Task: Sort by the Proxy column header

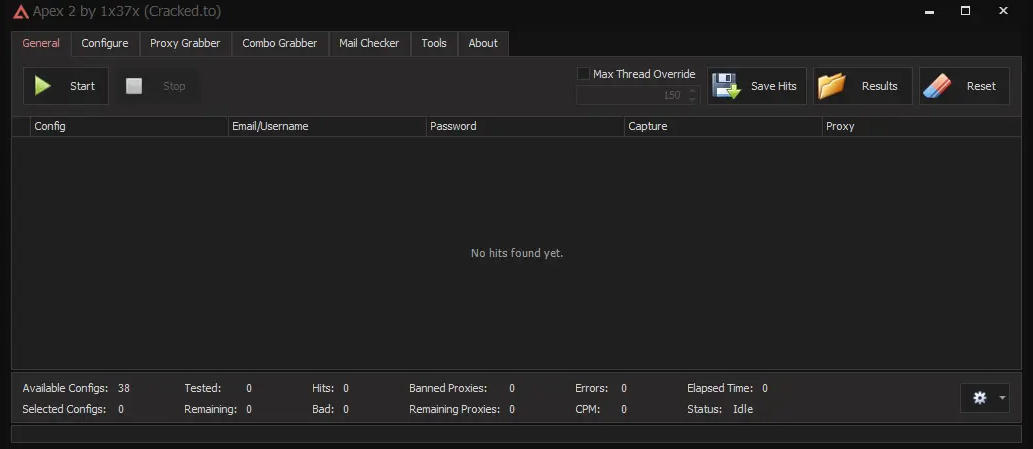Action: click(x=922, y=126)
